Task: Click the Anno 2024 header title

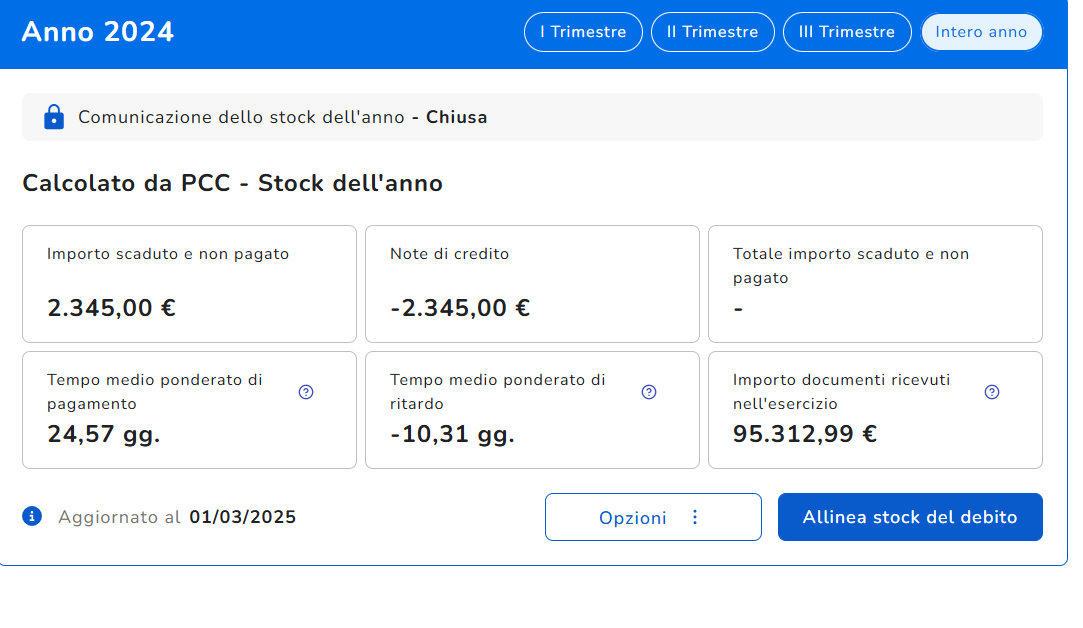Action: (98, 32)
